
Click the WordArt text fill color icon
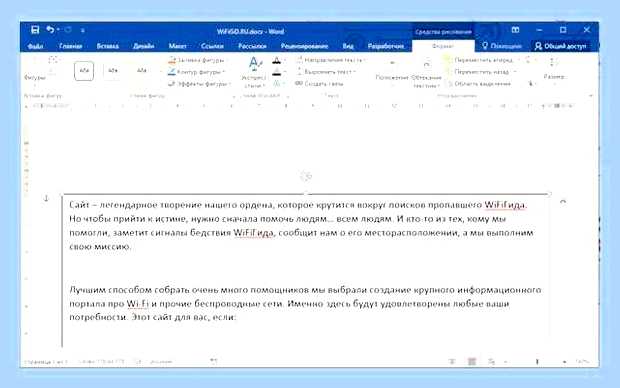[277, 61]
